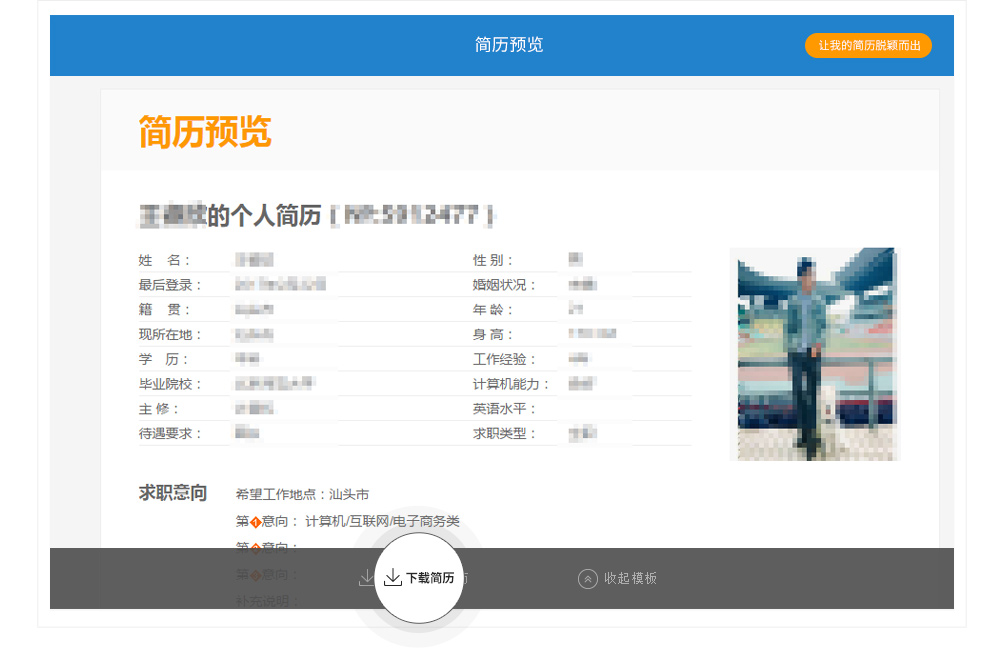The image size is (1003, 648).
Task: Click the orange number 1 intention badge
Action: (x=255, y=522)
